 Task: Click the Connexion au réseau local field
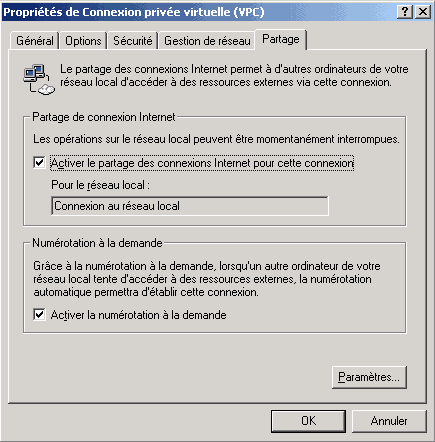point(190,206)
